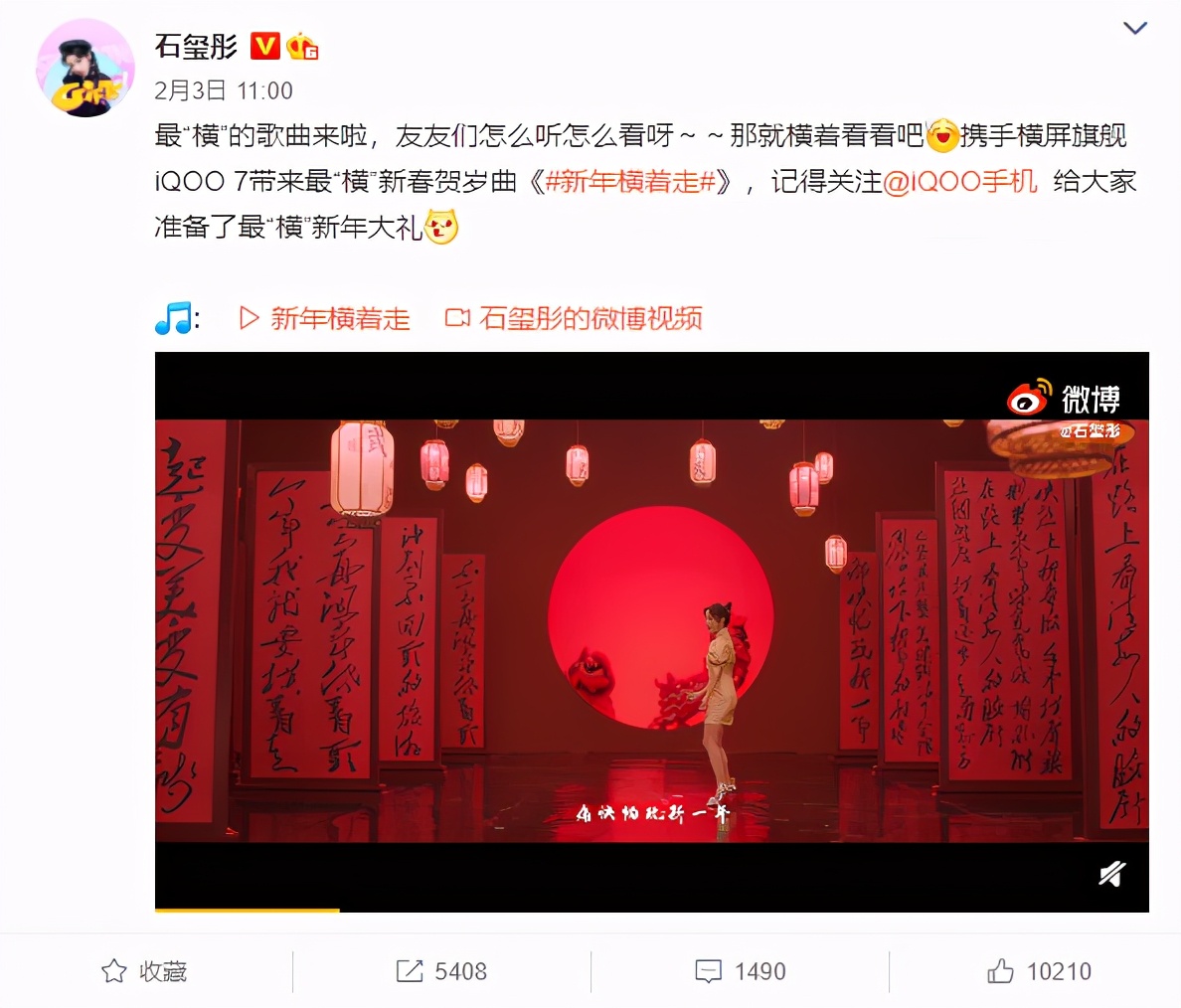Open 石玺彤的微博视频 video link
The image size is (1181, 1008).
pos(574,319)
